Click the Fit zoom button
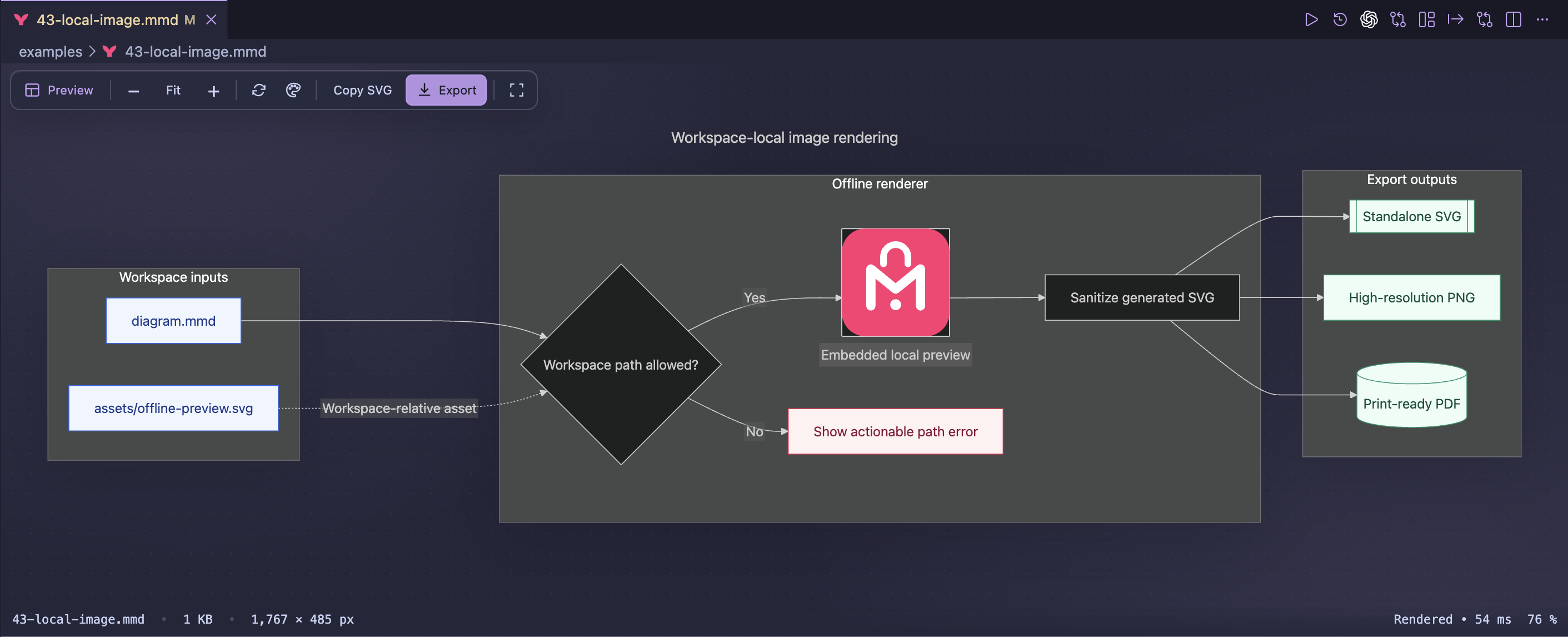 pyautogui.click(x=173, y=90)
